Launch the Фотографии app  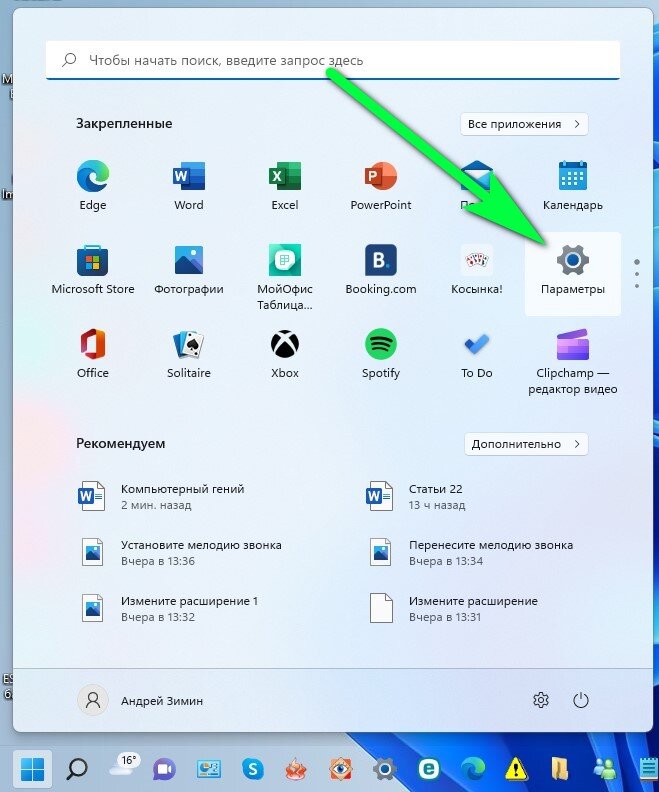click(188, 269)
